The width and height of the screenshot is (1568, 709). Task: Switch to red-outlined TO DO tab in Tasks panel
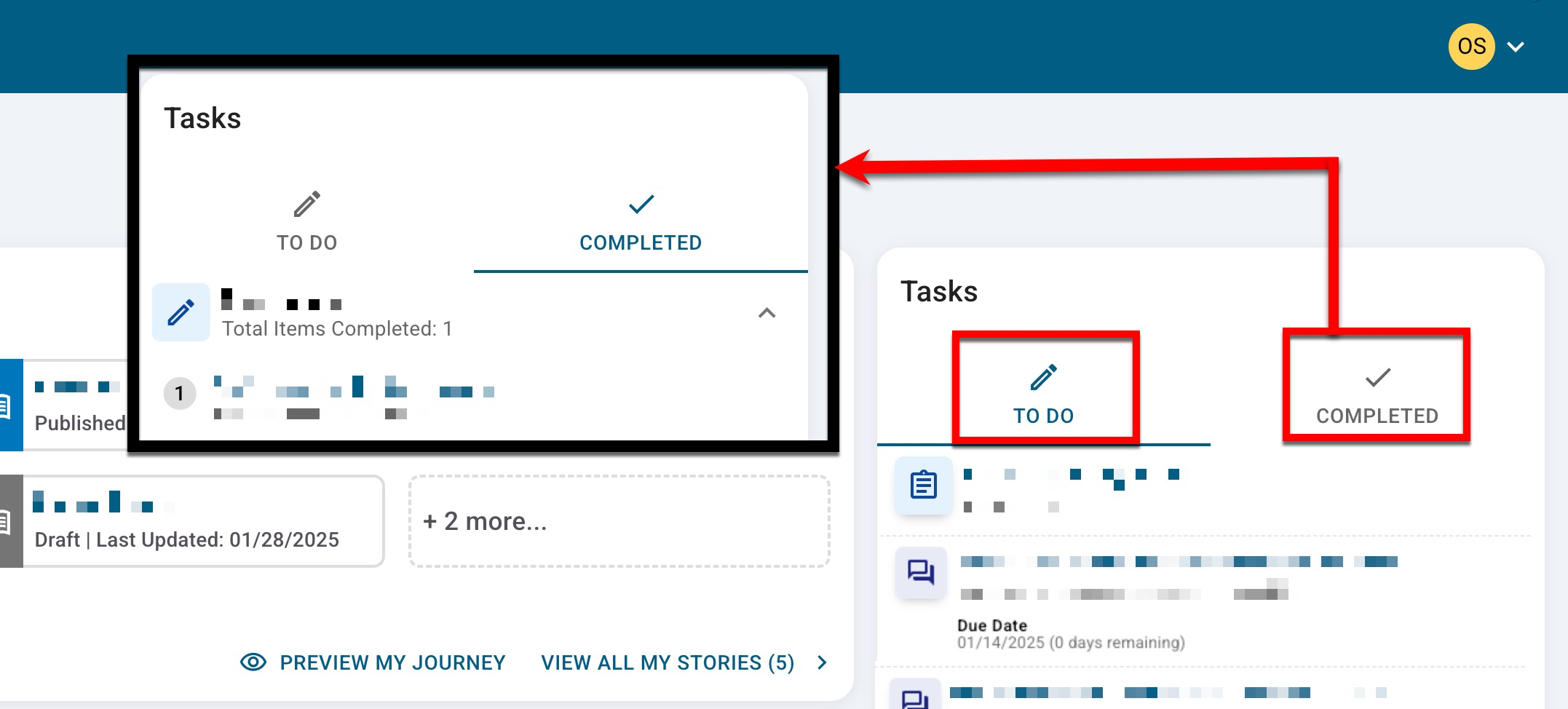1044,394
